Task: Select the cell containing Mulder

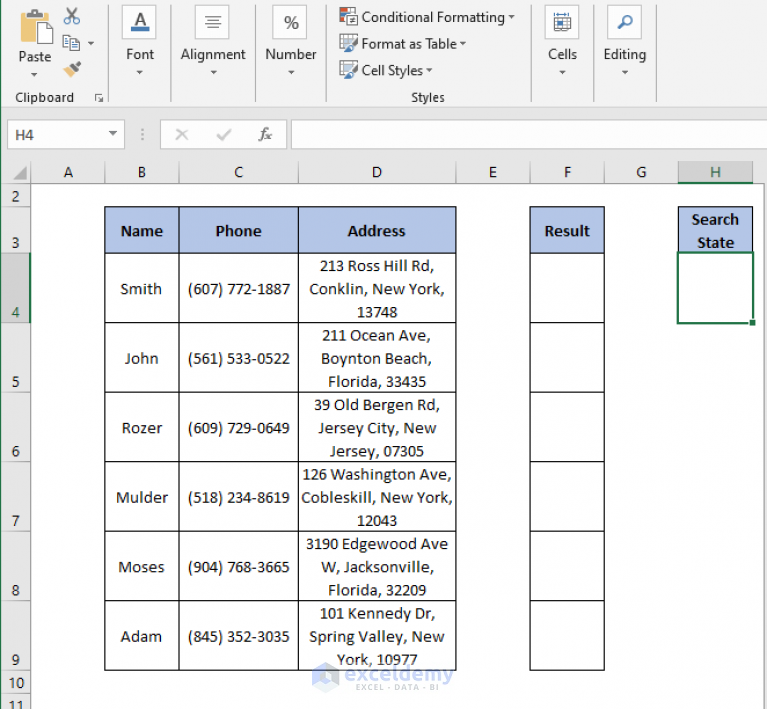Action: point(142,497)
